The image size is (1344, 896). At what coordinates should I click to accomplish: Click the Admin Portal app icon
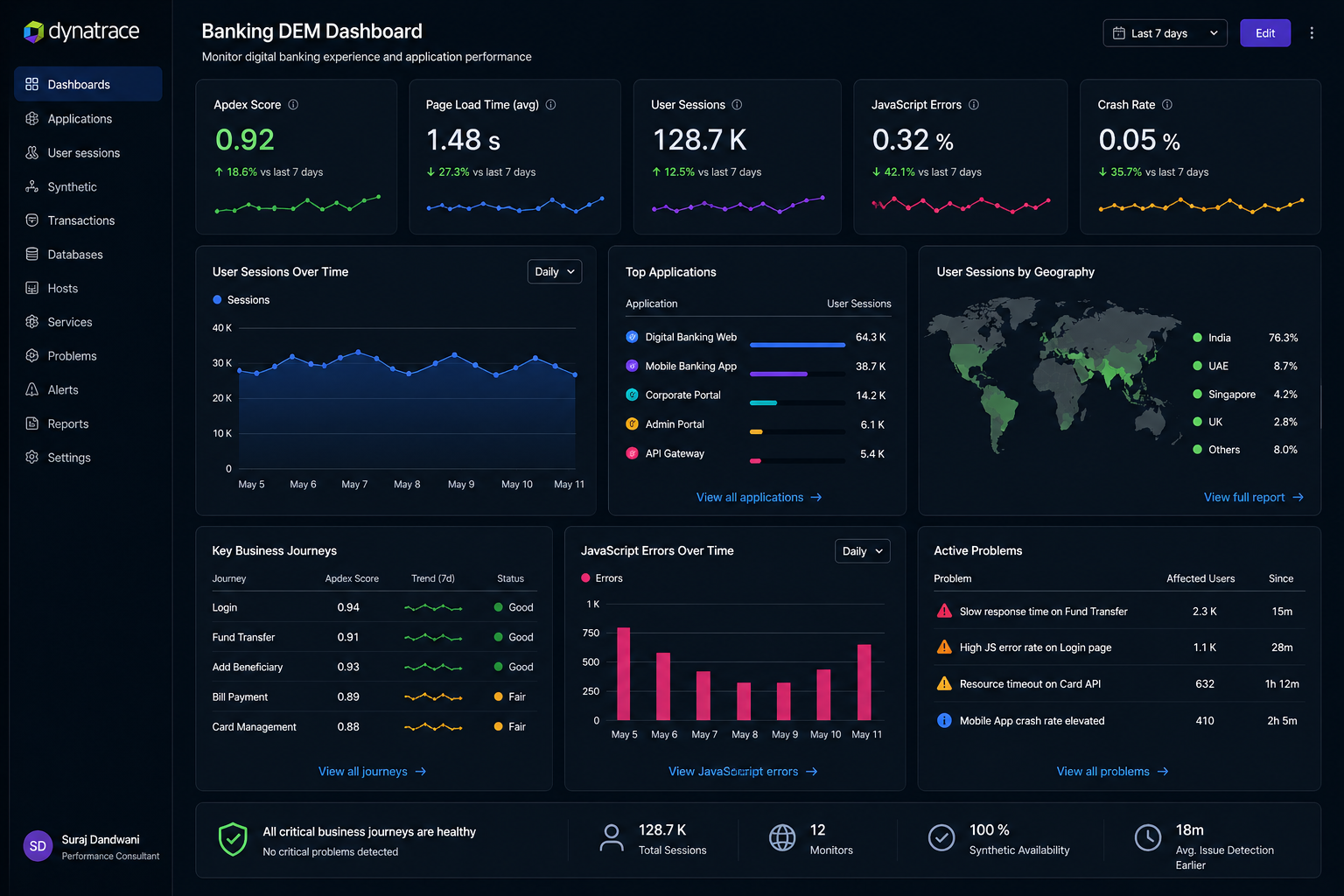[632, 423]
